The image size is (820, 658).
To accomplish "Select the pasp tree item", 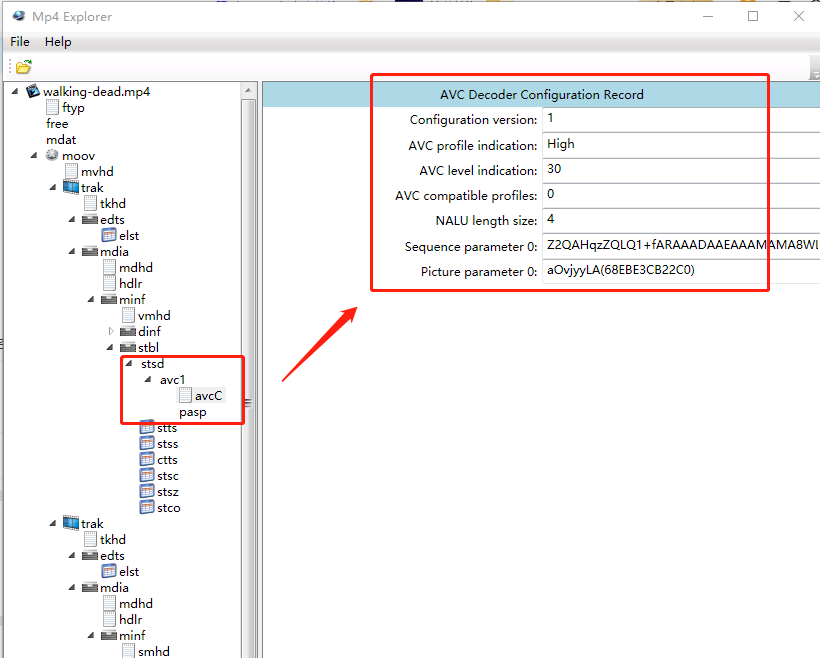I will click(193, 412).
